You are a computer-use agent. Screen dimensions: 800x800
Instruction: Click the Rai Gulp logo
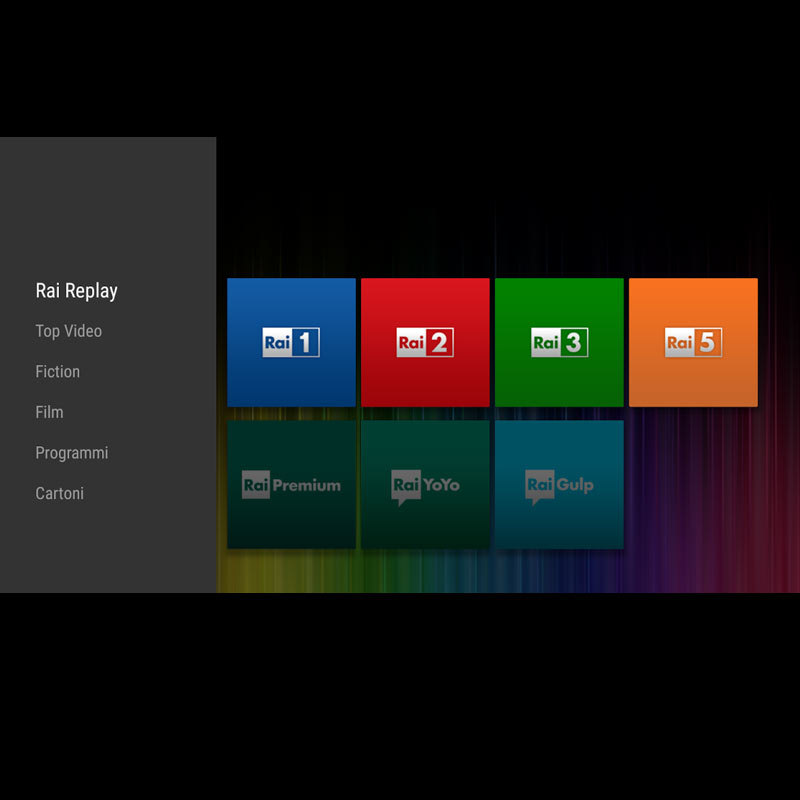(x=559, y=486)
